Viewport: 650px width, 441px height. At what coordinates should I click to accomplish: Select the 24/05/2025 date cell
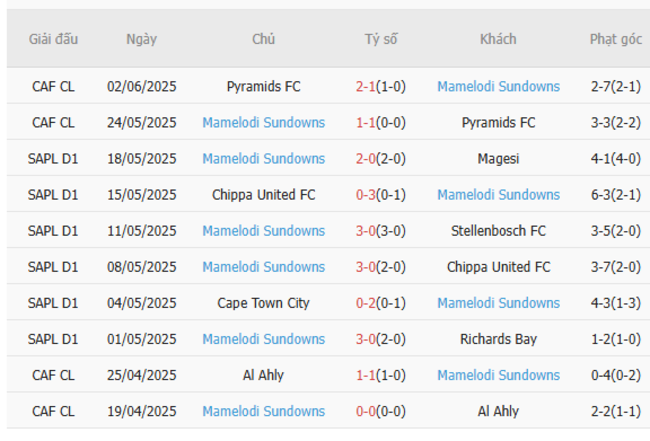[x=141, y=123]
